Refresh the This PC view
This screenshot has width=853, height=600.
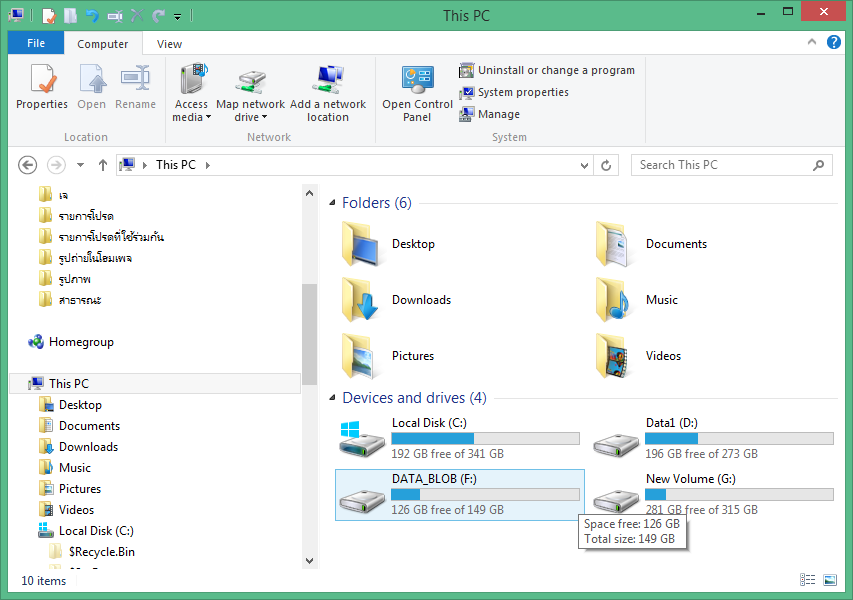point(606,165)
